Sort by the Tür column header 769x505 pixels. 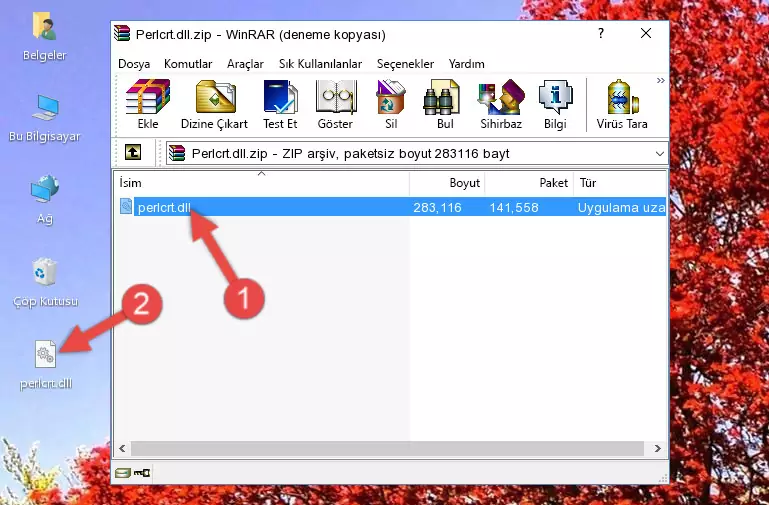point(620,183)
